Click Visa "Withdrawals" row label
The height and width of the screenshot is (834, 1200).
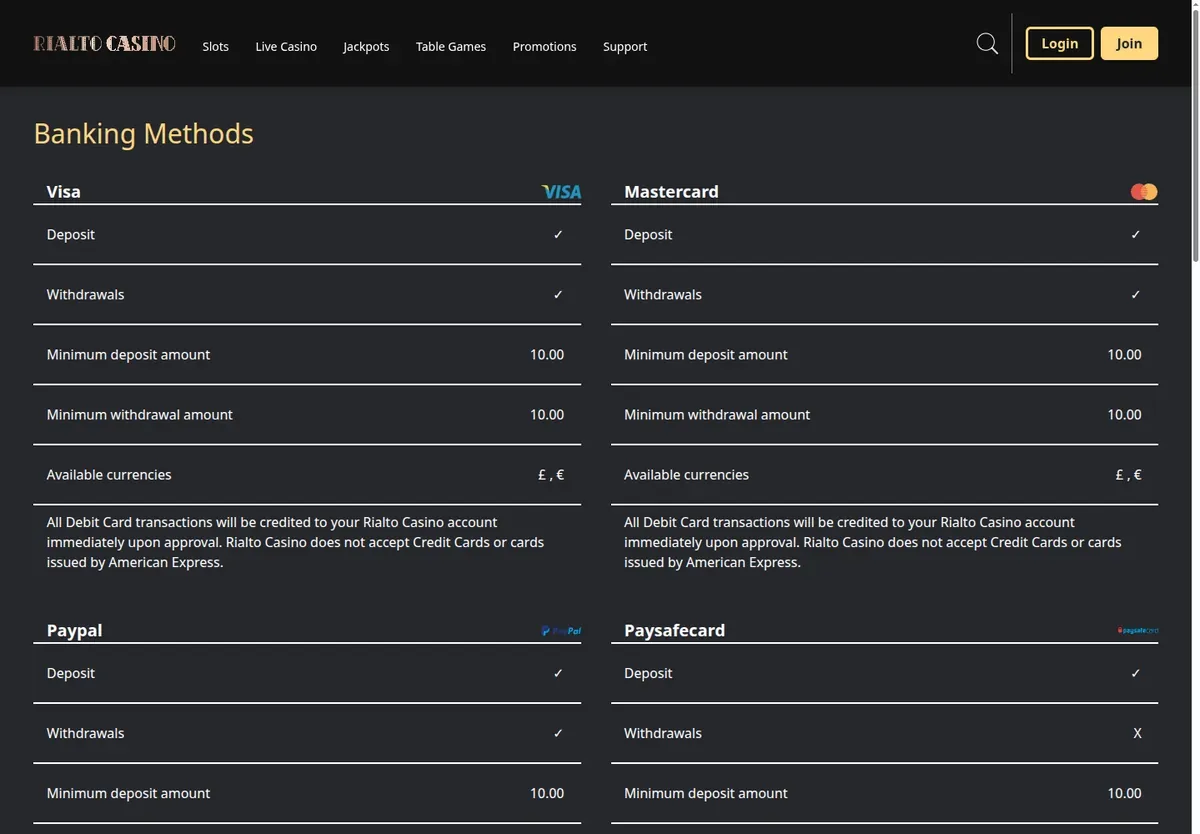pyautogui.click(x=86, y=294)
